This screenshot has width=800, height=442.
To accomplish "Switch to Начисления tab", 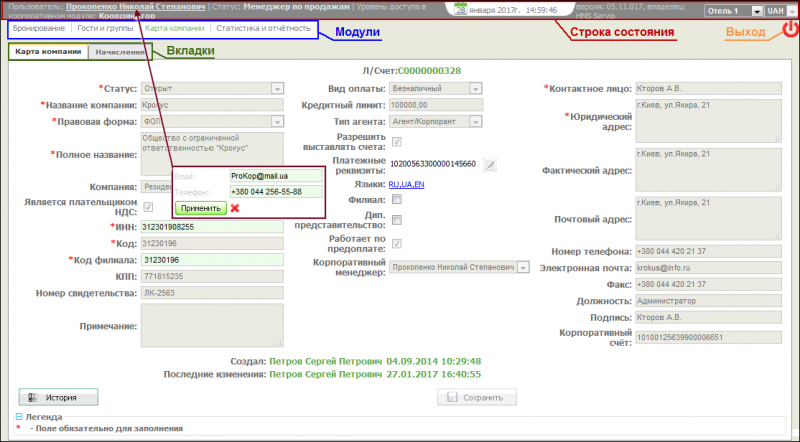I will point(119,52).
